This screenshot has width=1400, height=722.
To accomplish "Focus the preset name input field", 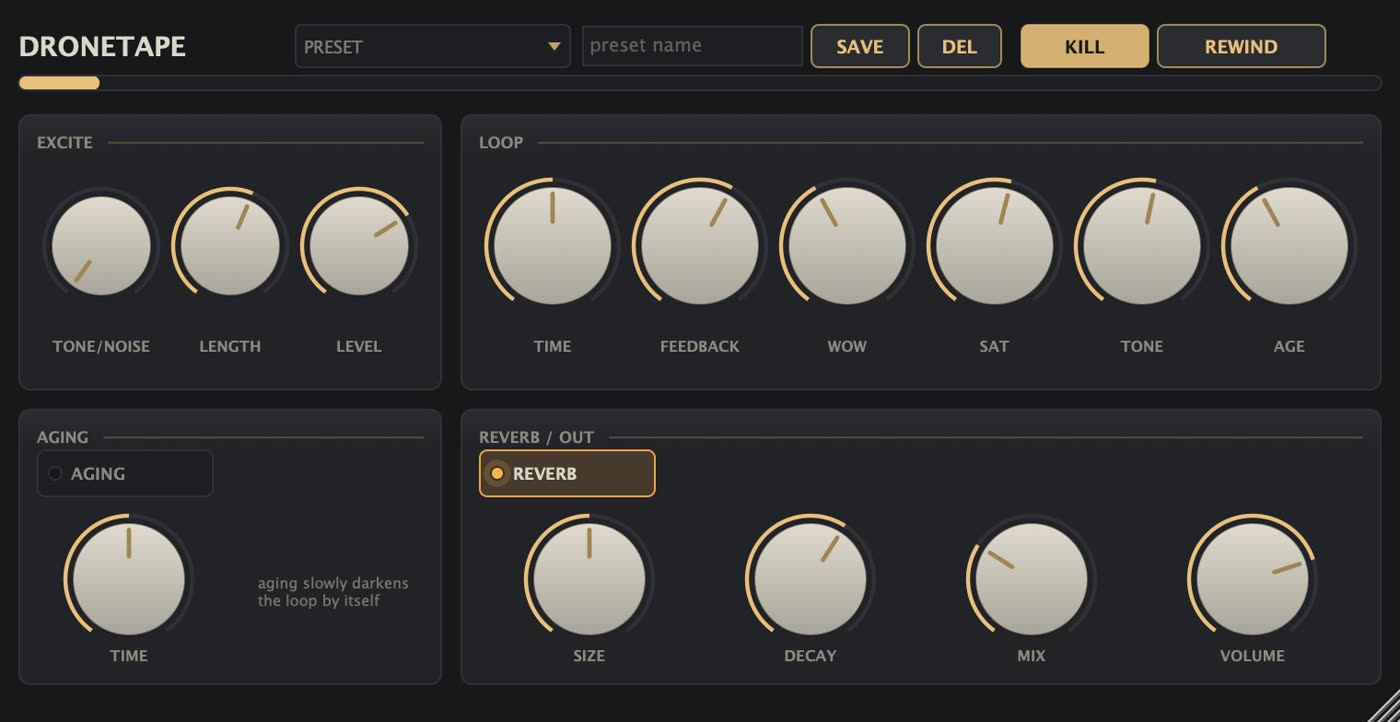I will pos(692,46).
